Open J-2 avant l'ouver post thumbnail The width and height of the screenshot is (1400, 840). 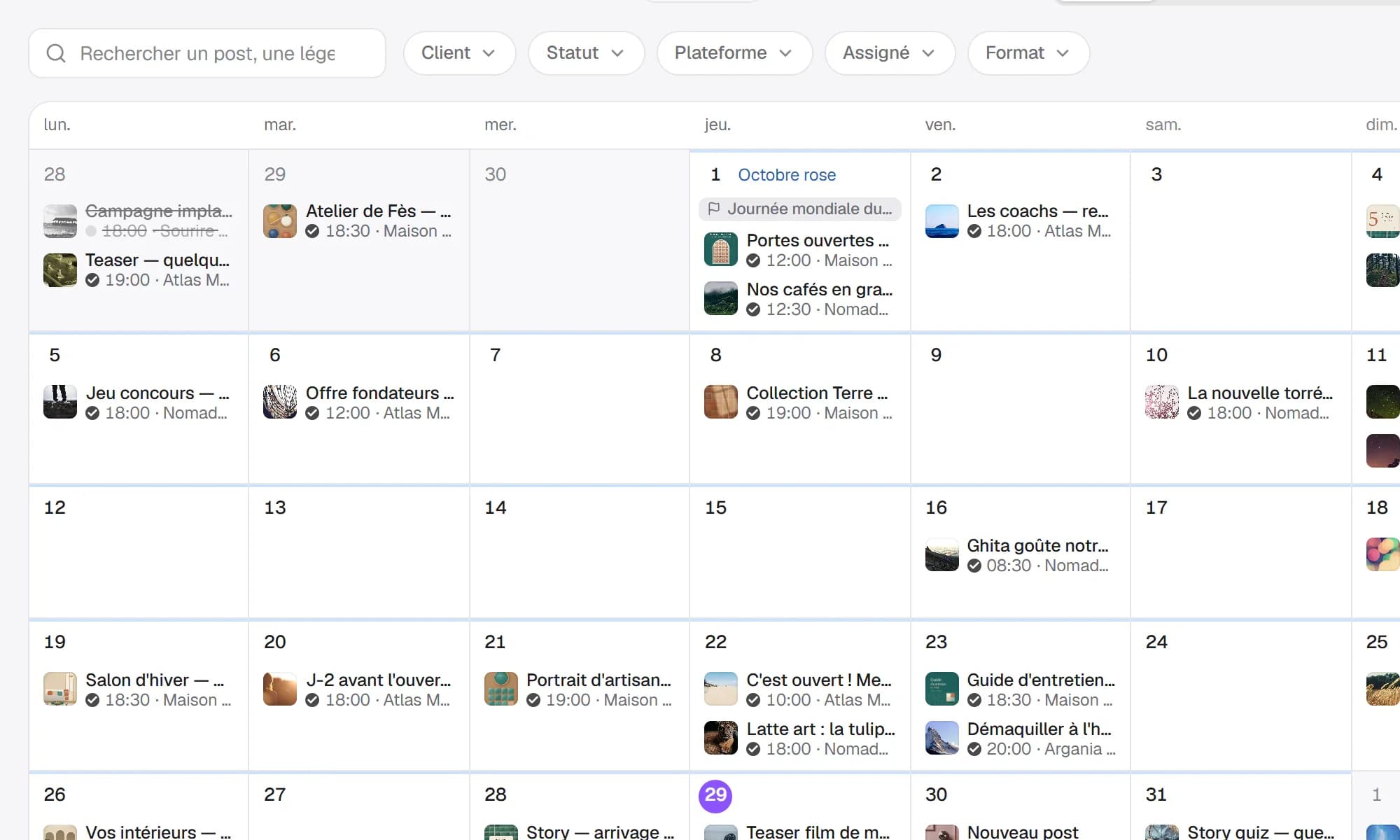280,689
